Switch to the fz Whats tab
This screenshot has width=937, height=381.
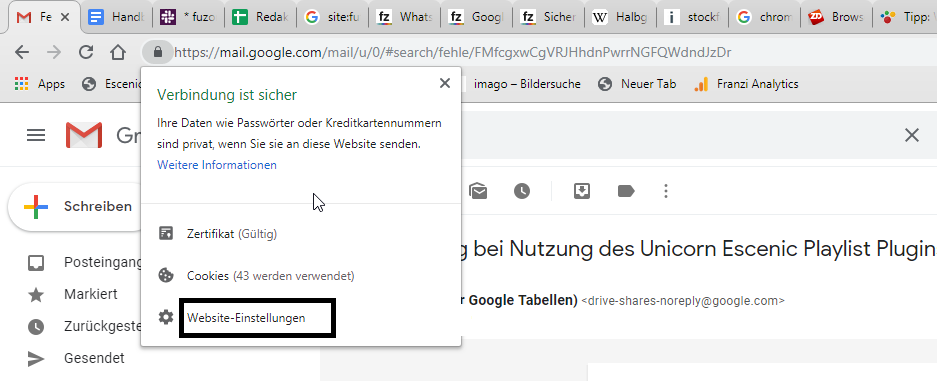tap(405, 17)
